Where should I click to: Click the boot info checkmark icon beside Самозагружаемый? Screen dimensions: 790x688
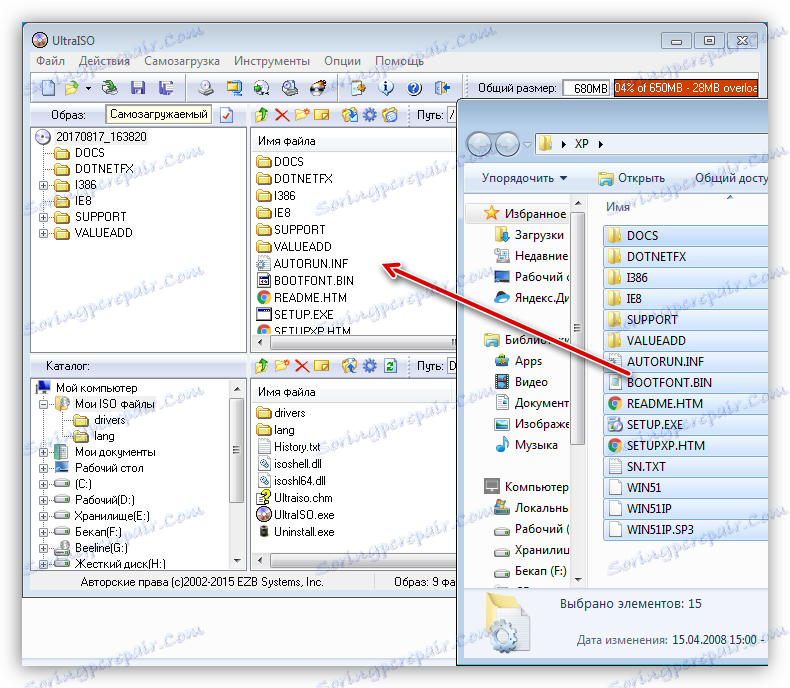coord(227,115)
